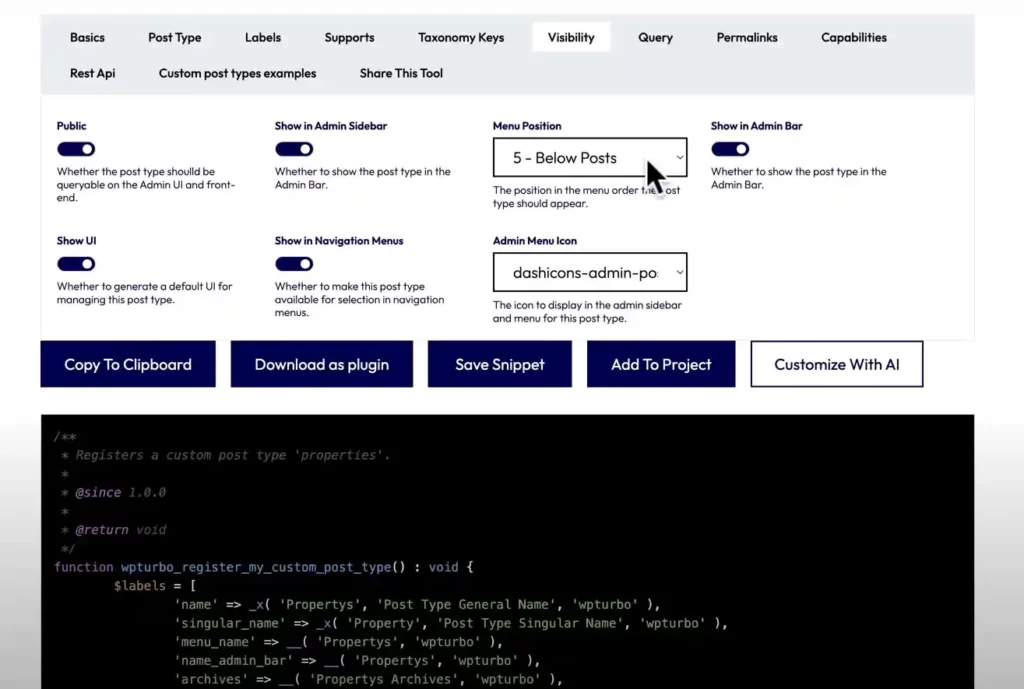
Task: Click the 'Public' label text
Action: (71, 126)
